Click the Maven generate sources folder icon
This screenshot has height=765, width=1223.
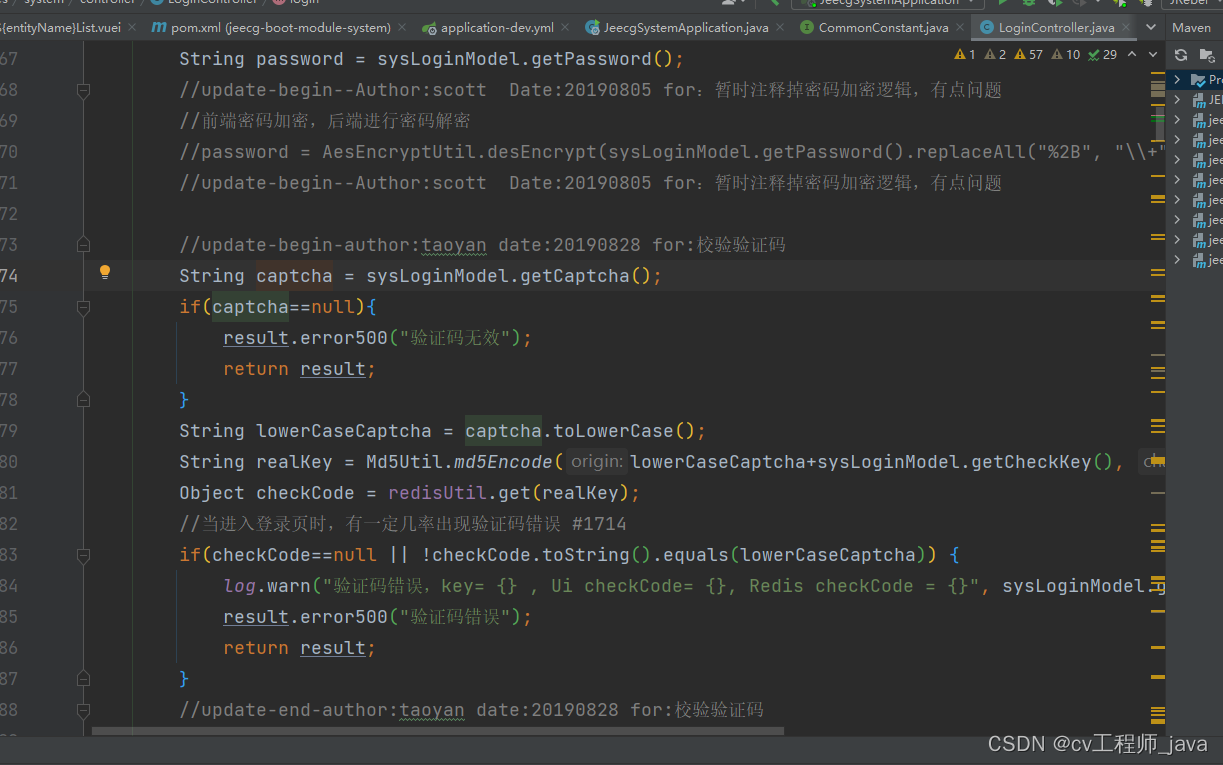1207,55
